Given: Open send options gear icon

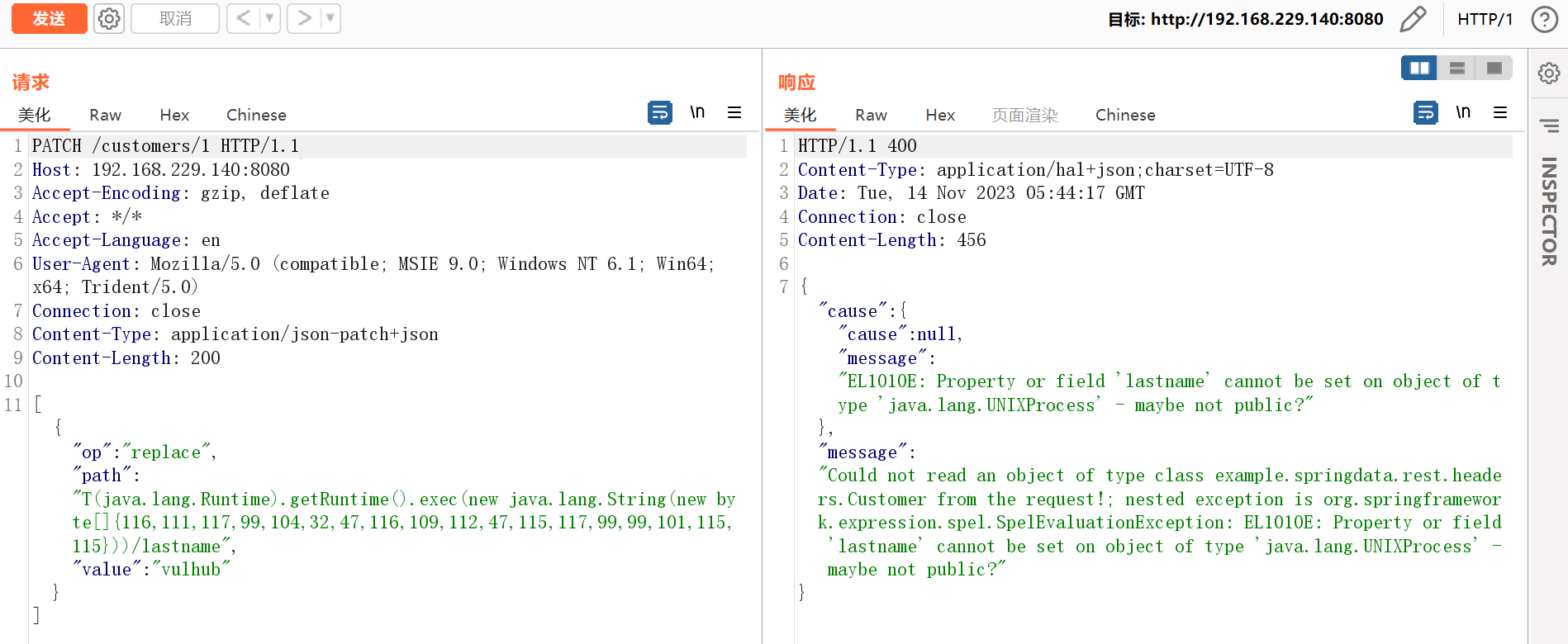Looking at the screenshot, I should (x=109, y=18).
